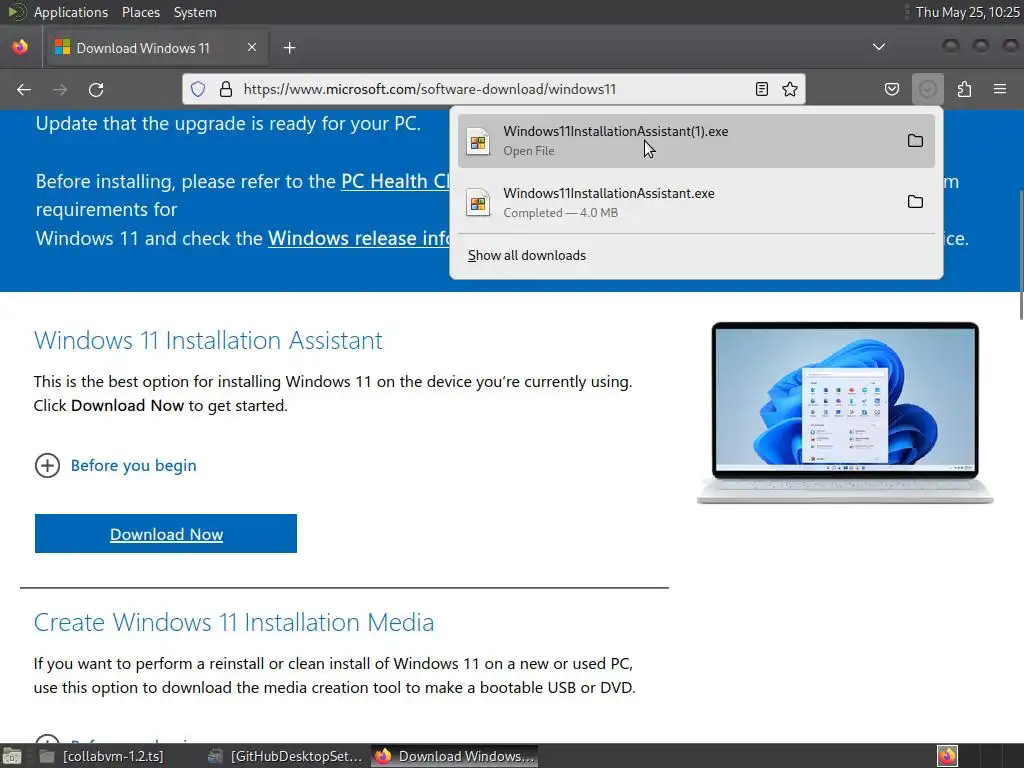Select the Download Windows 11 tab
The width and height of the screenshot is (1024, 768).
coord(157,48)
